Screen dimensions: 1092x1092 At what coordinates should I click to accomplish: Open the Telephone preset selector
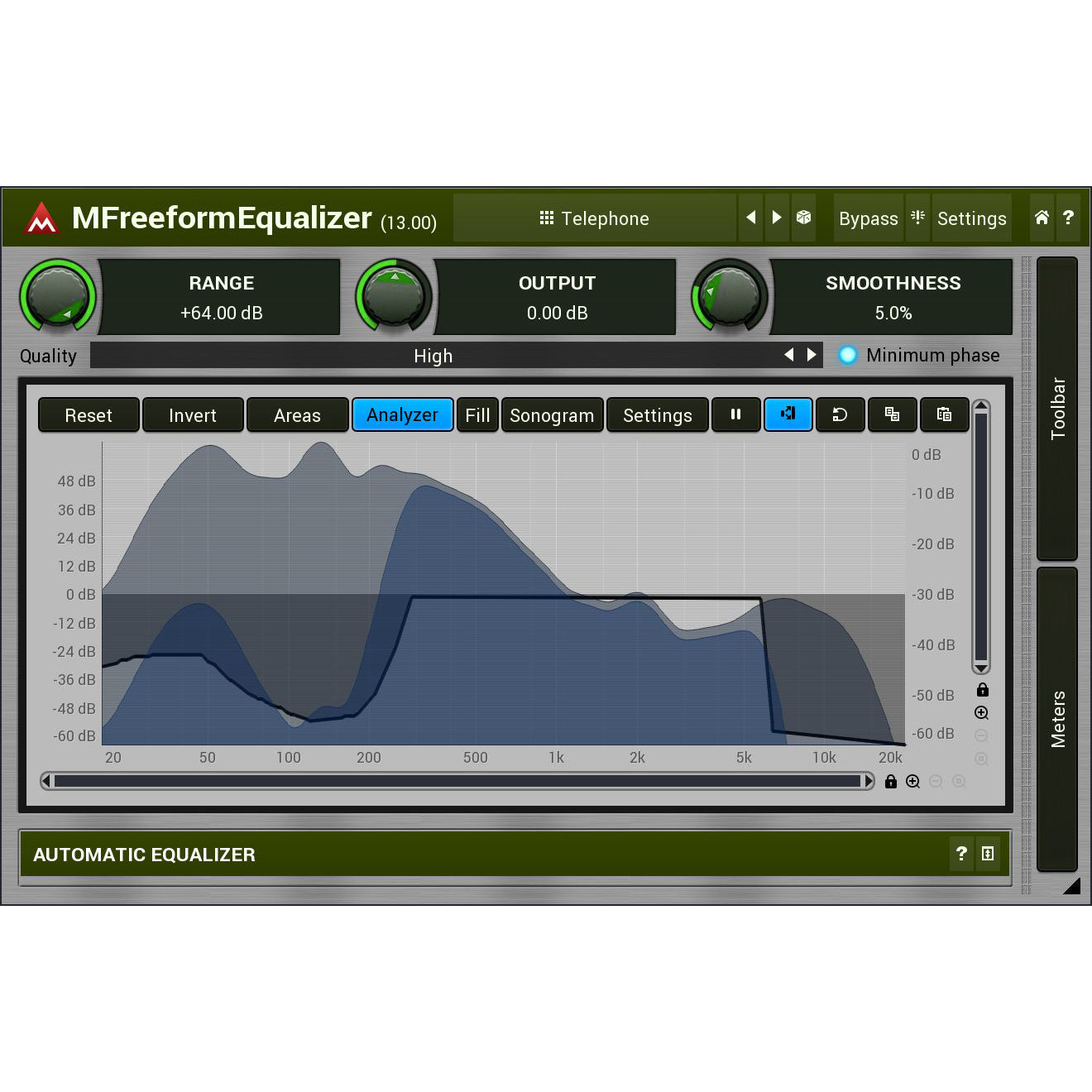point(594,218)
